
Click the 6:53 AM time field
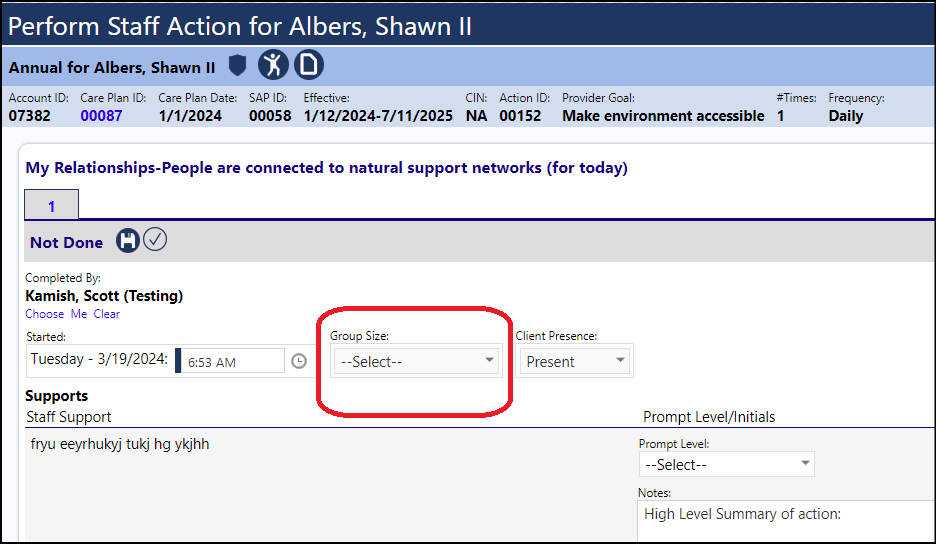[x=232, y=361]
